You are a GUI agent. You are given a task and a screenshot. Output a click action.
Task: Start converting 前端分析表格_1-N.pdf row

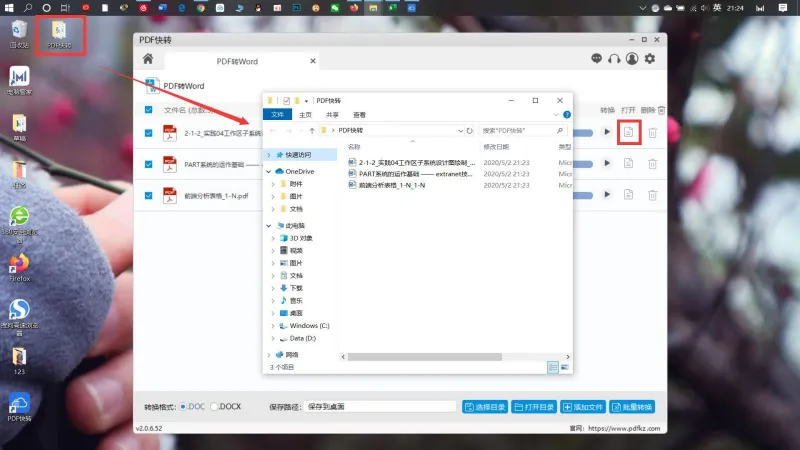pyautogui.click(x=607, y=194)
